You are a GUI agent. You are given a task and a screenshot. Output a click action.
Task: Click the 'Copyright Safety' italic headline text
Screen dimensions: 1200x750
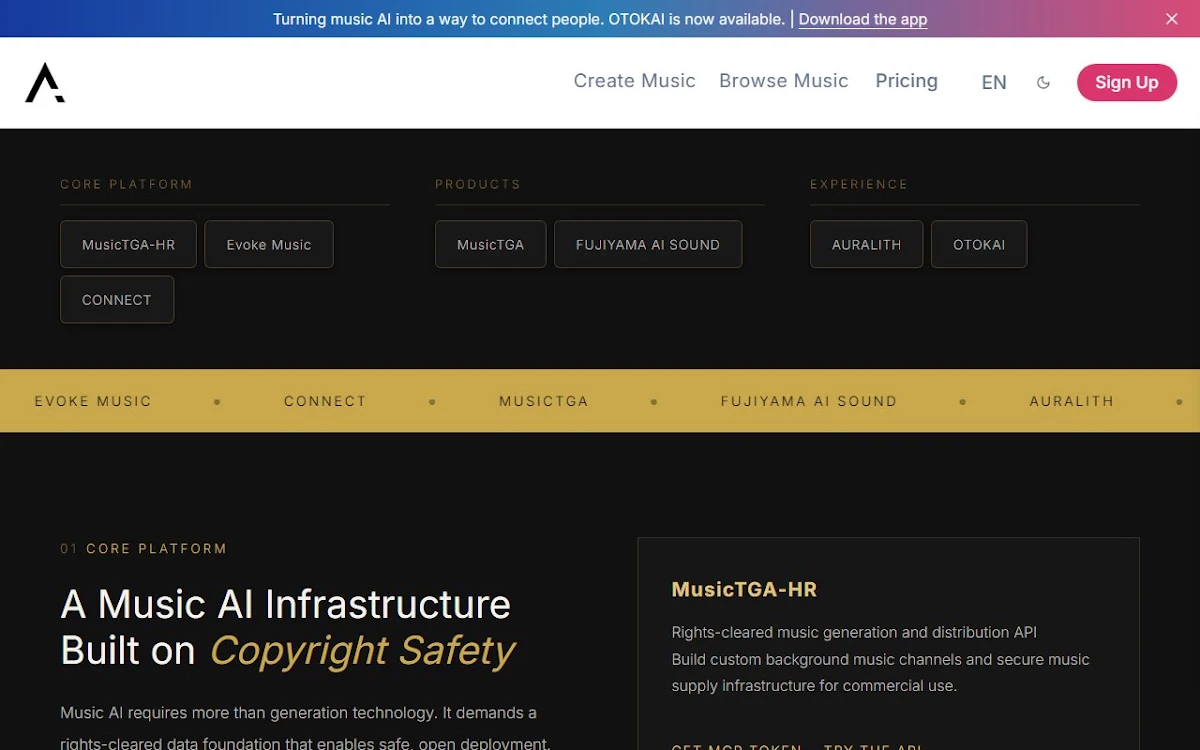click(362, 651)
